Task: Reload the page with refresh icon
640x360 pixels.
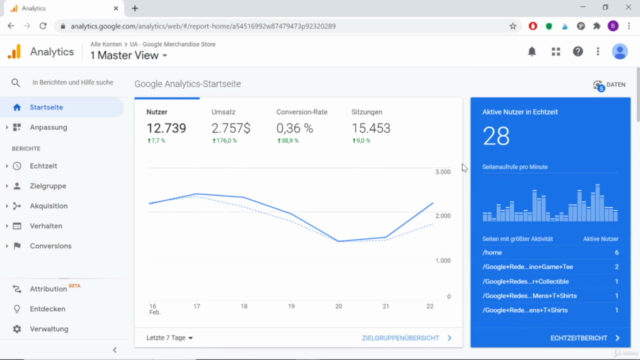Action: pos(43,26)
